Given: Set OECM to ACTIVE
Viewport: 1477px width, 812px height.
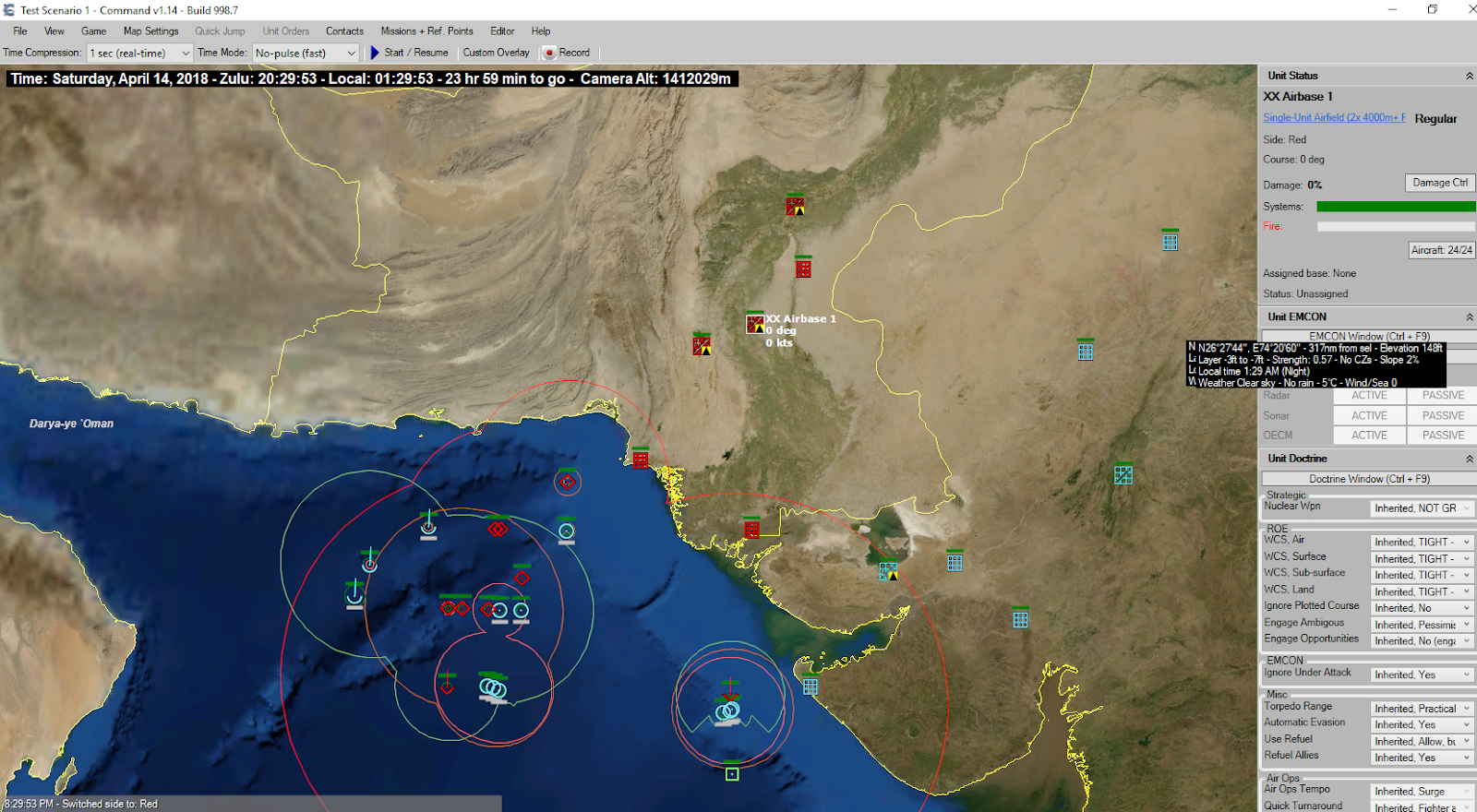Looking at the screenshot, I should point(1369,435).
